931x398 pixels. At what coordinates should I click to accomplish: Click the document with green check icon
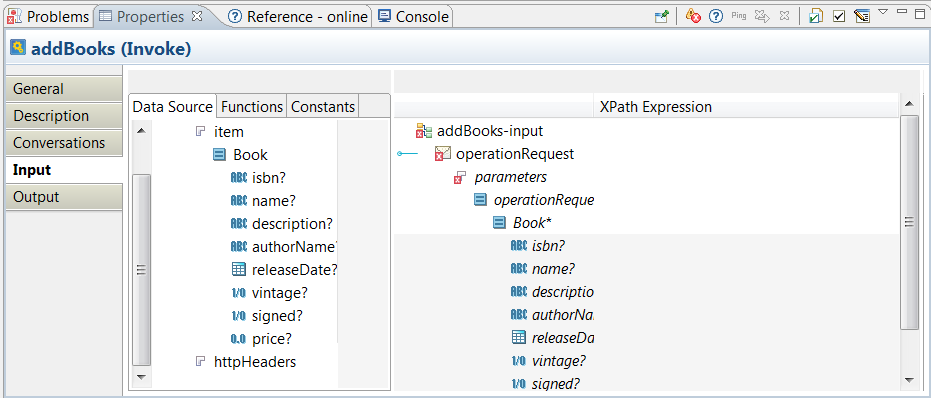click(816, 17)
